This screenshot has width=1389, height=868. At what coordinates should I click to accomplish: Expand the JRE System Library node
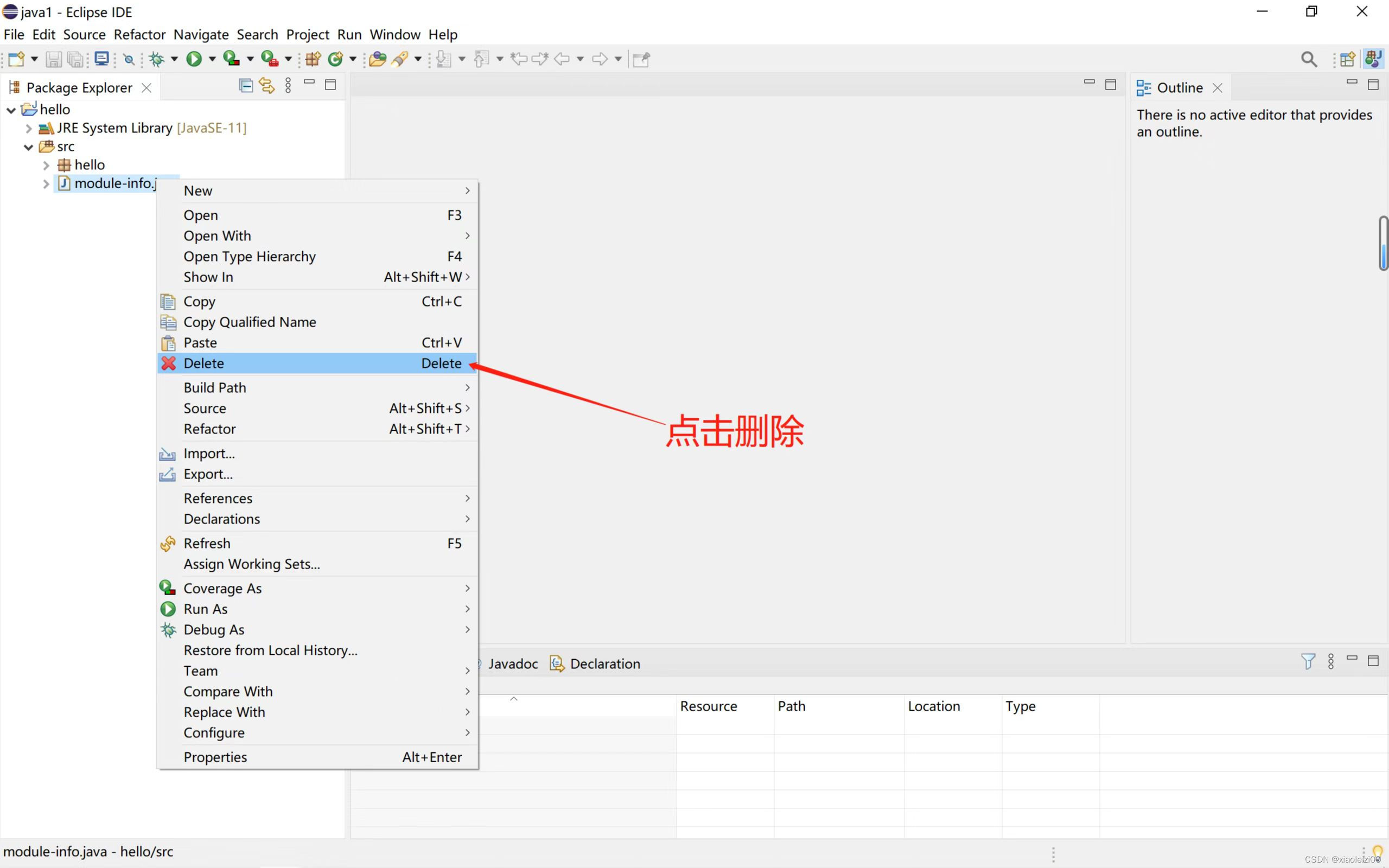coord(28,128)
